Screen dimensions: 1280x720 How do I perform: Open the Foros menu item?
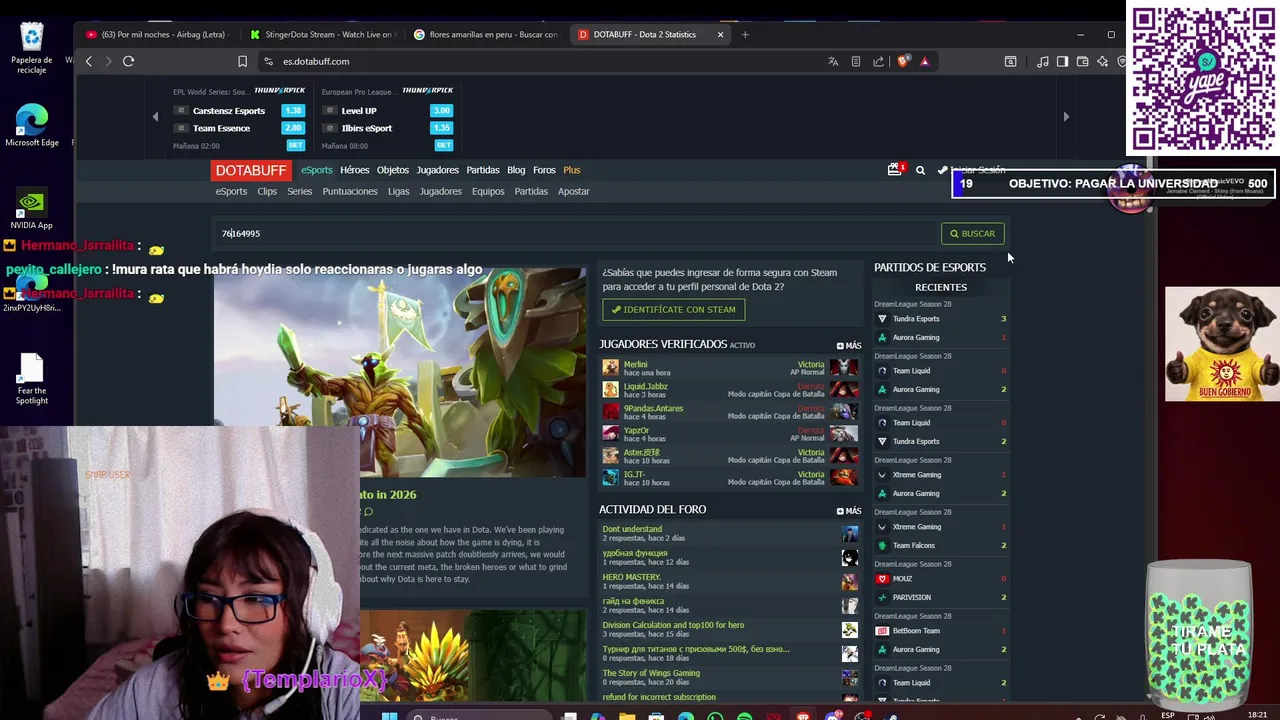(544, 170)
